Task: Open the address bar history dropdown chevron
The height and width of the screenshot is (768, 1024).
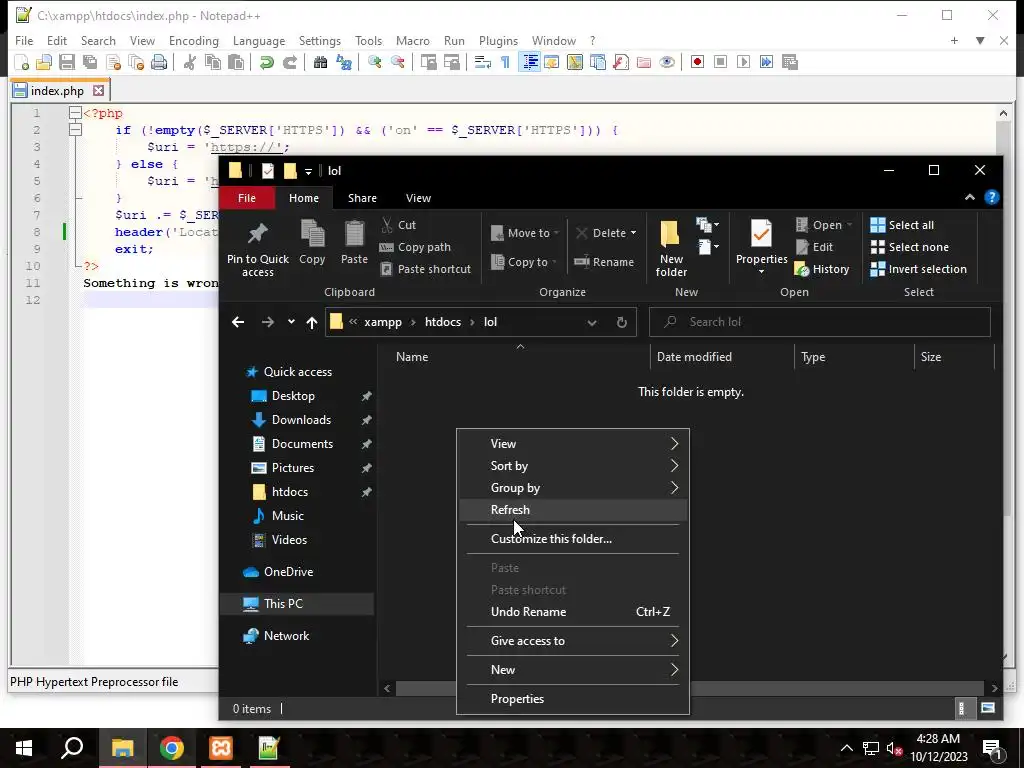Action: [592, 322]
